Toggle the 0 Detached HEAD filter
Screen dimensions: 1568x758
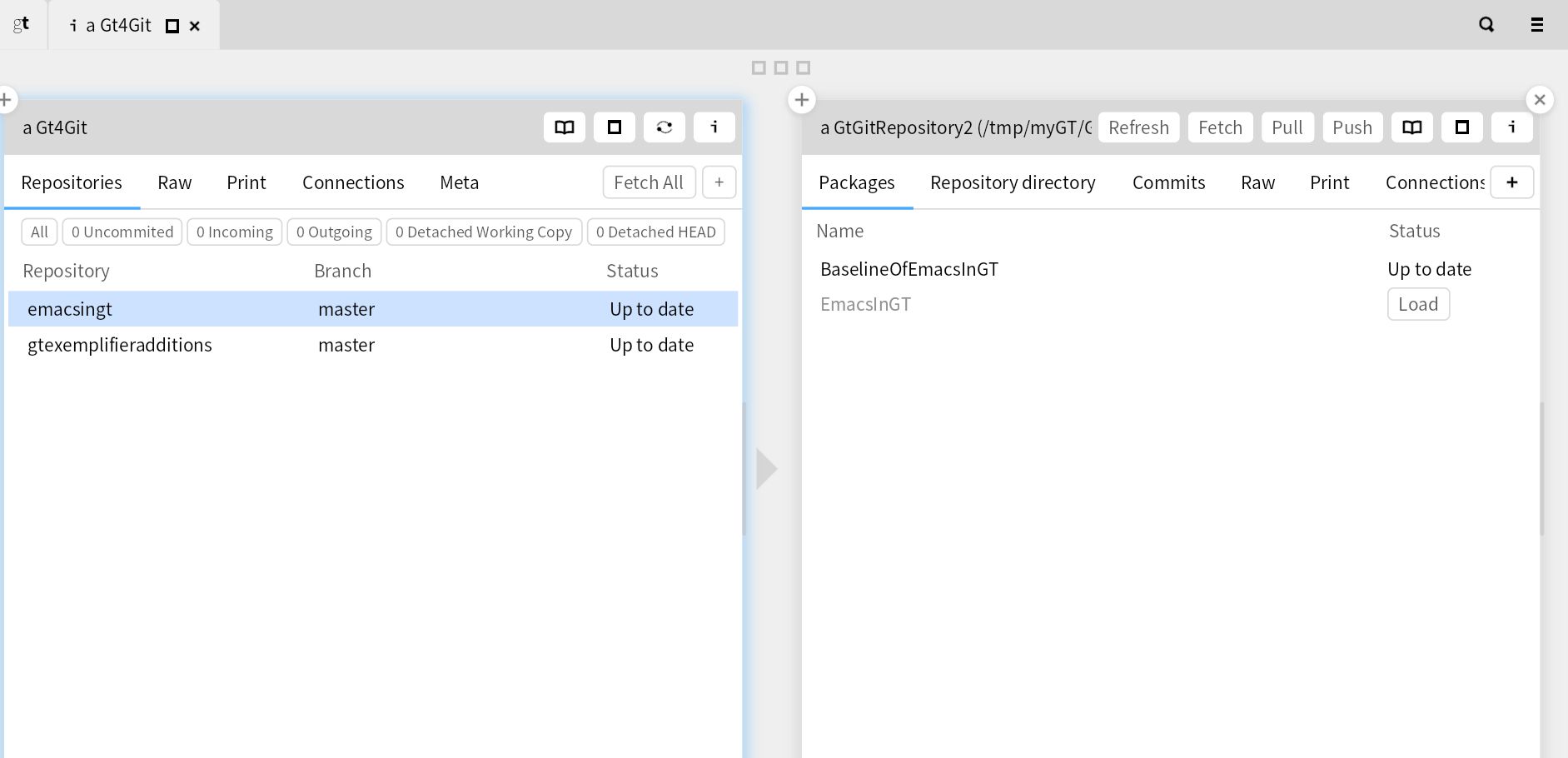click(656, 232)
